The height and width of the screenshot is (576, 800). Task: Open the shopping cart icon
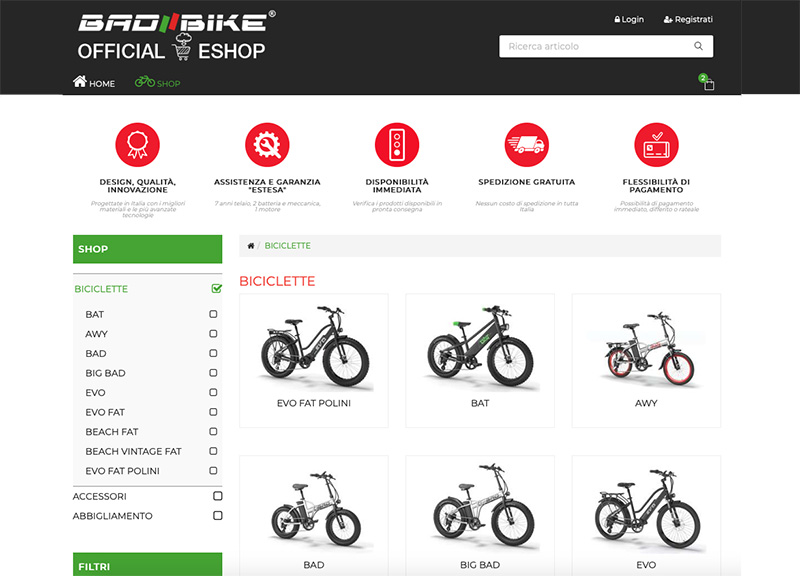coord(708,84)
